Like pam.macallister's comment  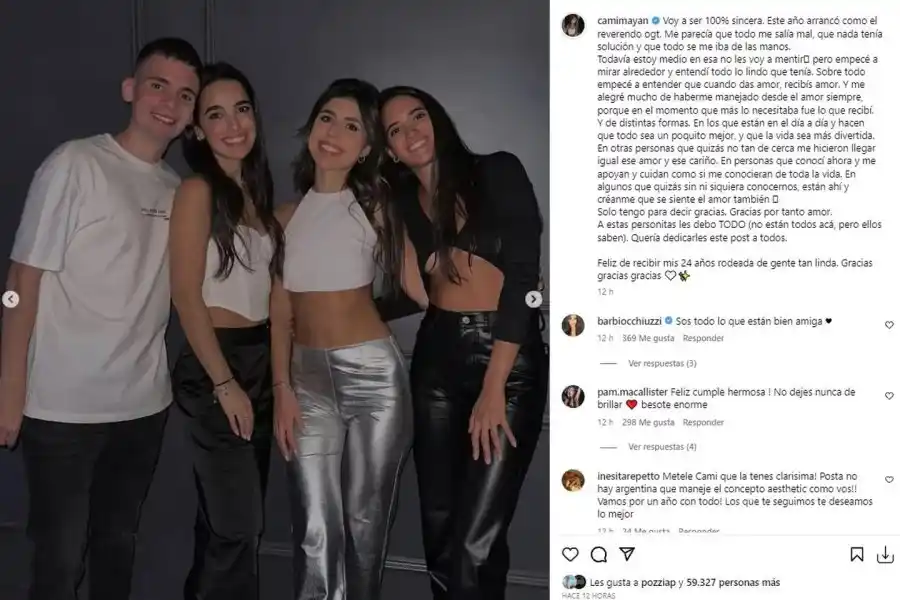[x=889, y=396]
